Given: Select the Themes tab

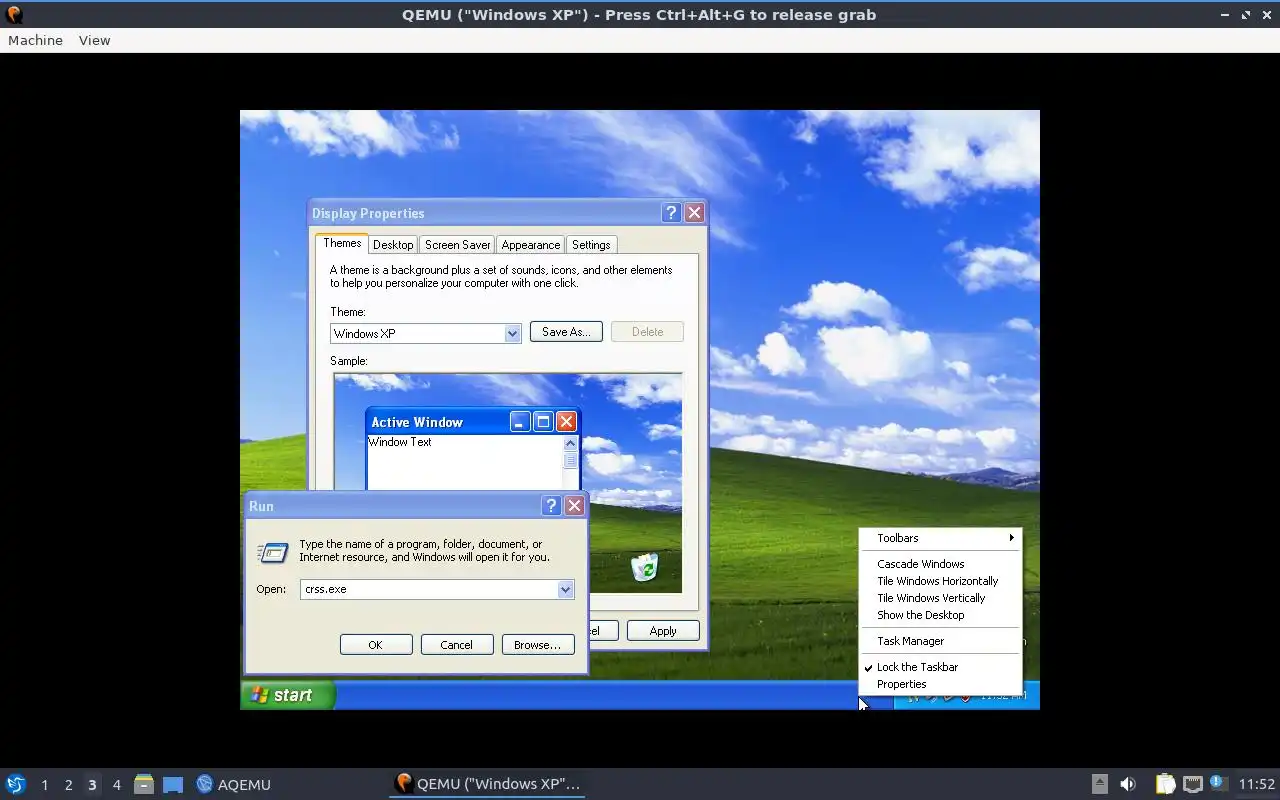Looking at the screenshot, I should (342, 243).
